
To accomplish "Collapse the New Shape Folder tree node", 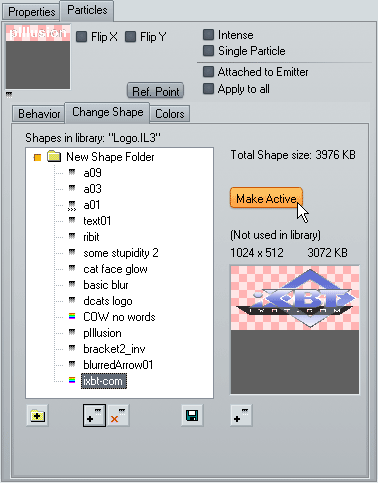I will coord(37,157).
